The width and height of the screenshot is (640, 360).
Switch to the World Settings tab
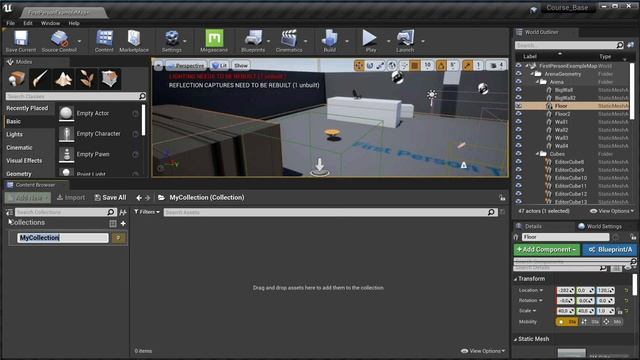pos(600,226)
